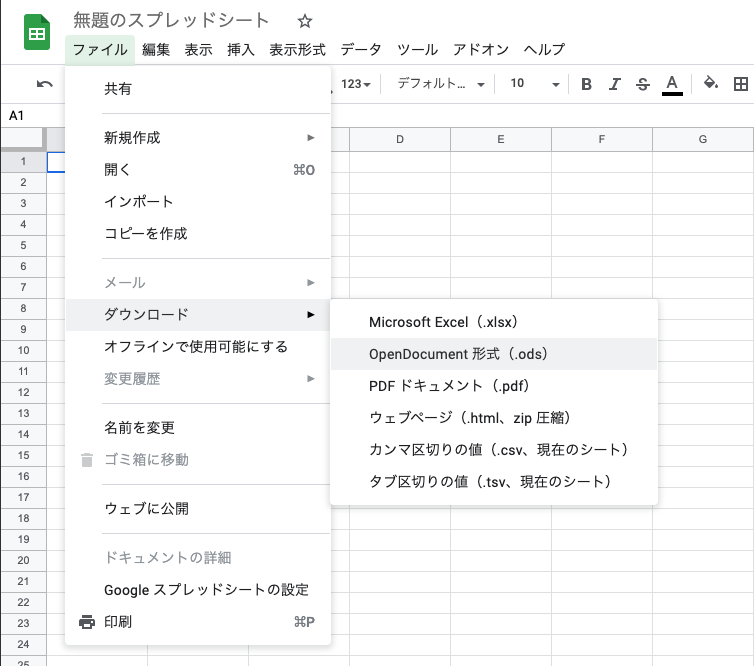Download as Microsoft Excel (.xlsx)
Viewport: 754px width, 666px height.
pyautogui.click(x=494, y=322)
